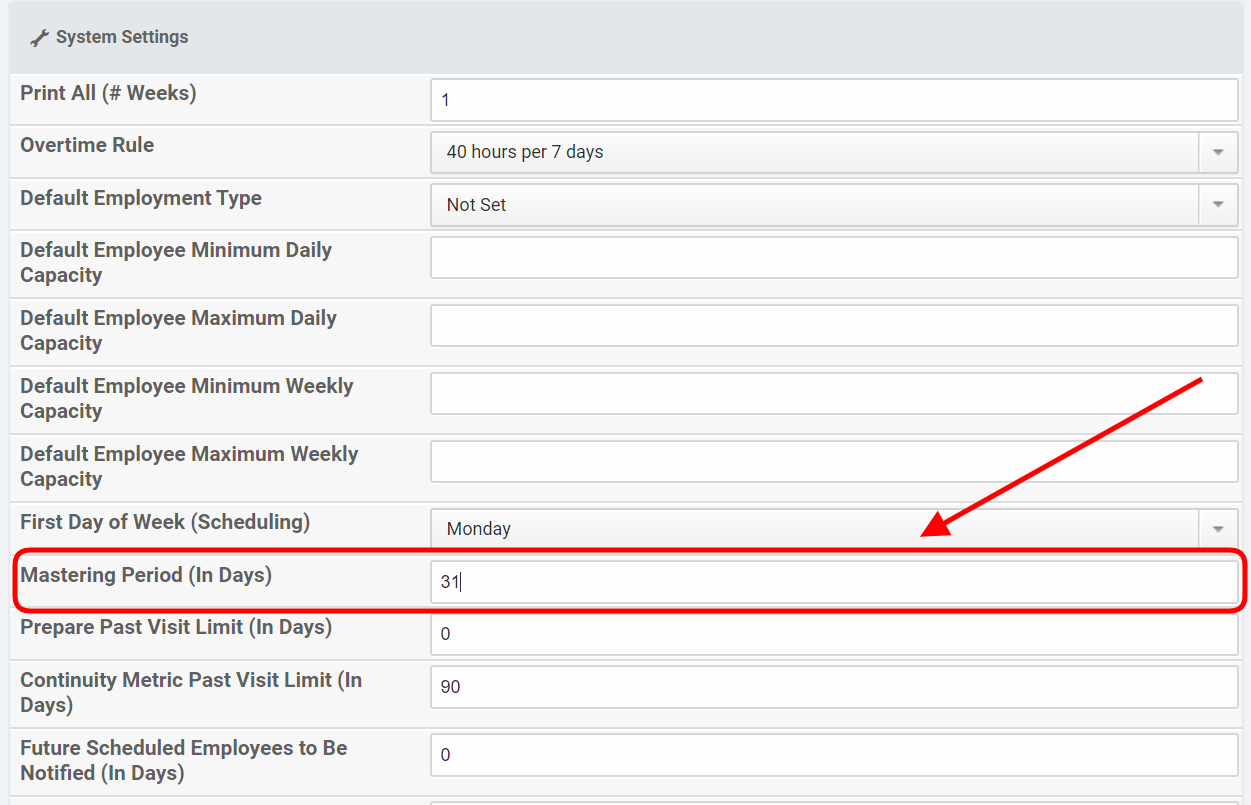The height and width of the screenshot is (805, 1251).
Task: Click the wrench icon beside System Settings
Action: (39, 38)
